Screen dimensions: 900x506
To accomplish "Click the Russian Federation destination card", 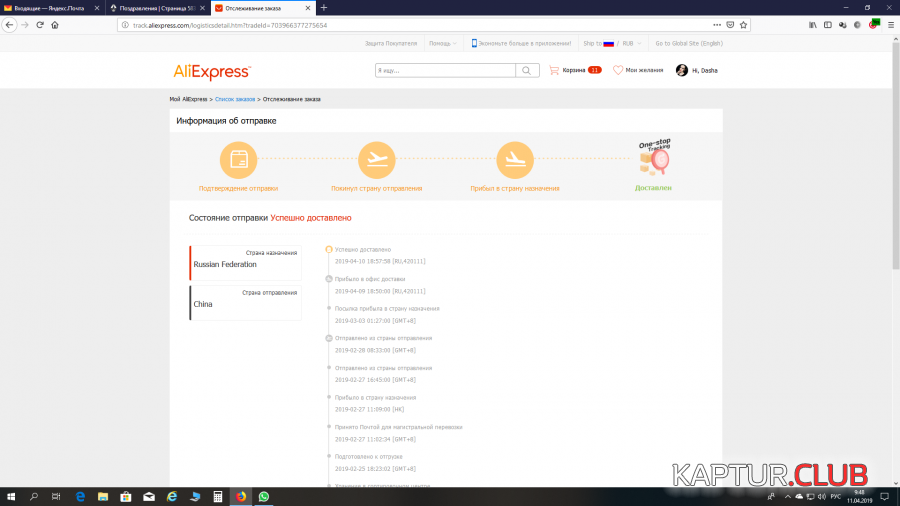I will (245, 263).
